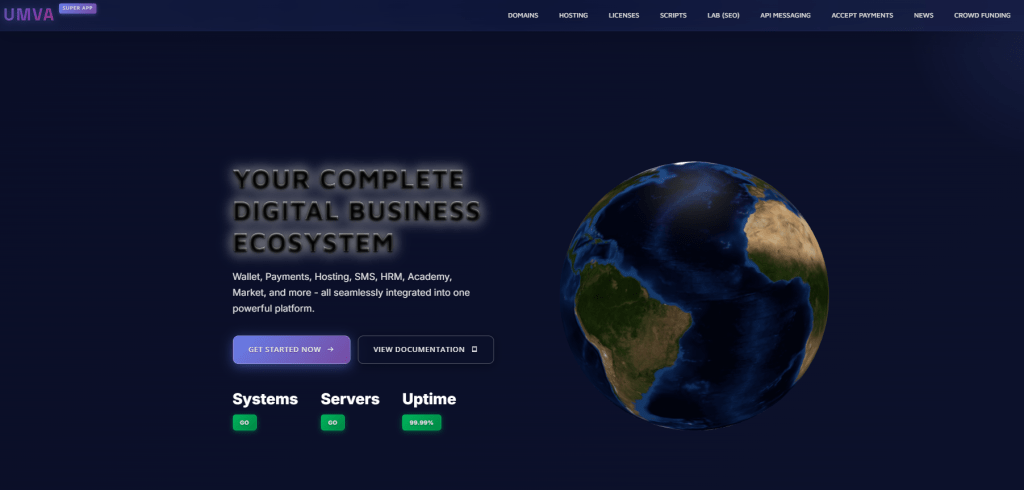Click the document icon in View Documentation
The width and height of the screenshot is (1024, 490).
point(474,350)
